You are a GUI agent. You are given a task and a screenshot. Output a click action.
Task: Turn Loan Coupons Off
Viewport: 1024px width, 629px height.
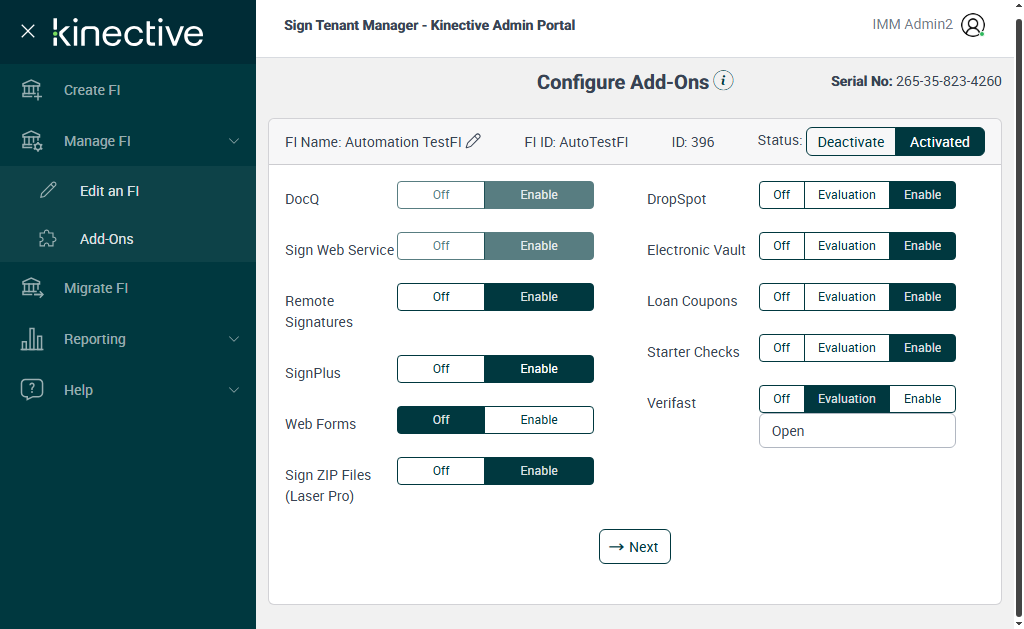782,297
